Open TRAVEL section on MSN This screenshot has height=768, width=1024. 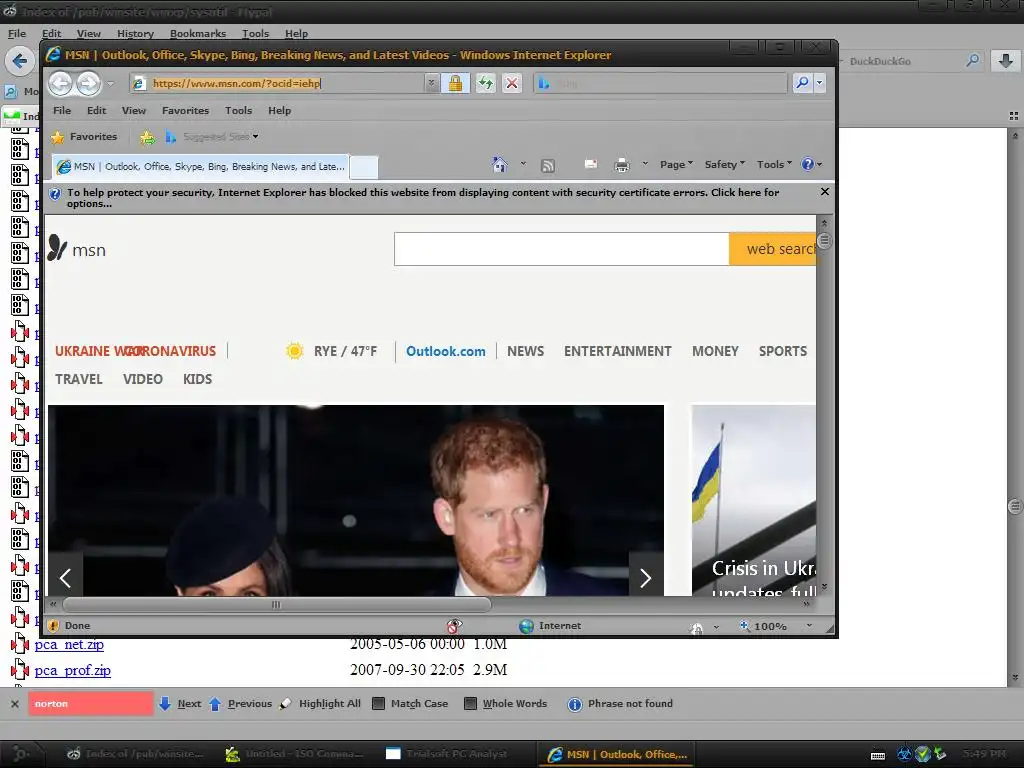coord(78,379)
